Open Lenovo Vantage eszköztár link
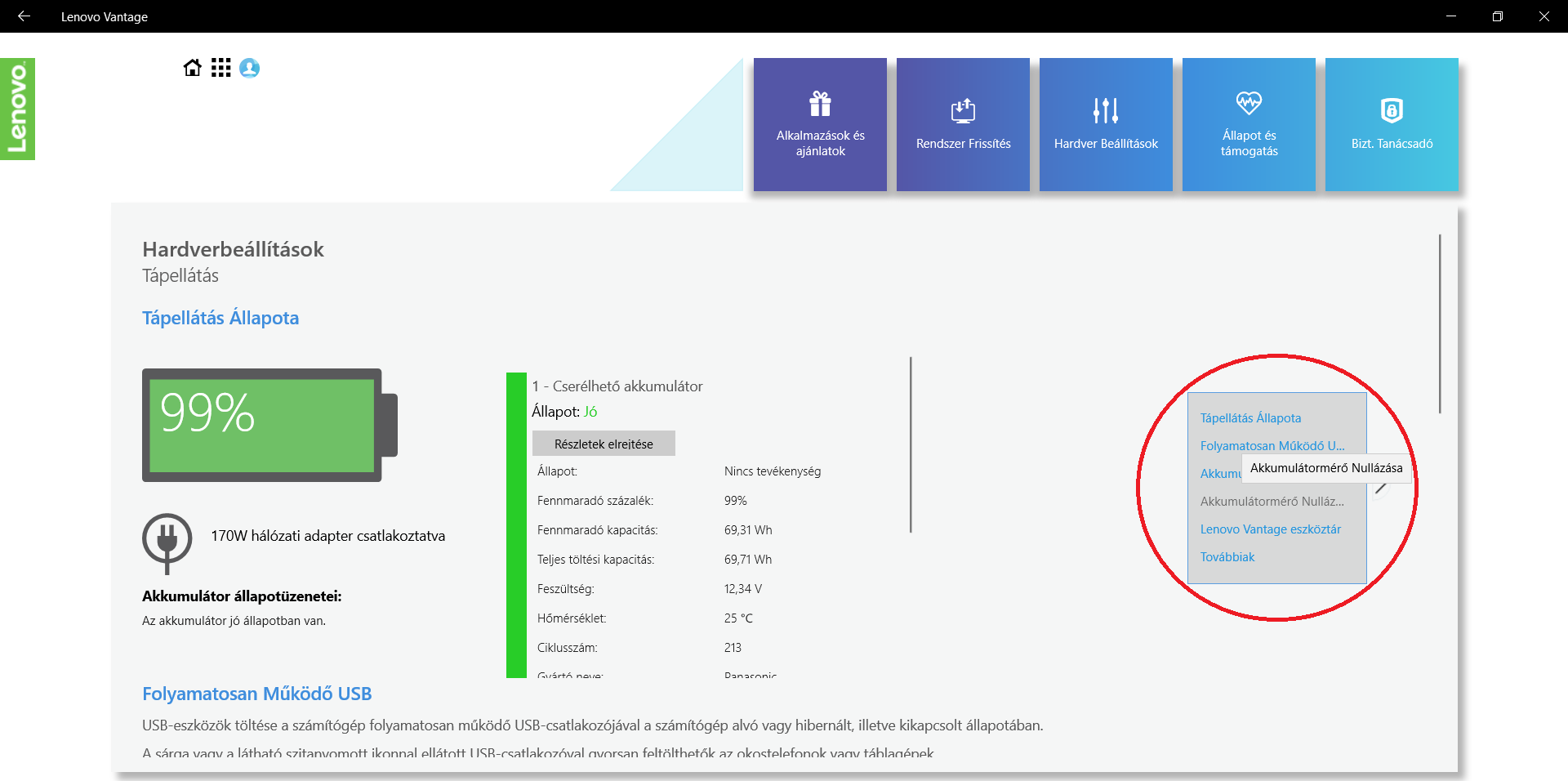Image resolution: width=1568 pixels, height=781 pixels. 1270,529
